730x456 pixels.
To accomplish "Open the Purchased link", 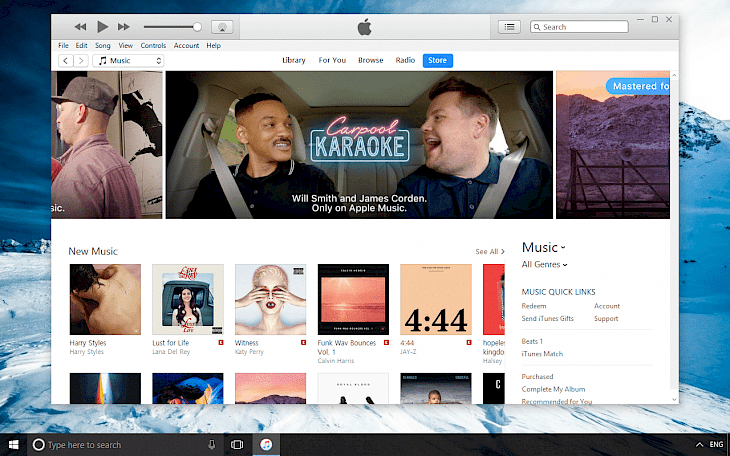I will pyautogui.click(x=537, y=376).
